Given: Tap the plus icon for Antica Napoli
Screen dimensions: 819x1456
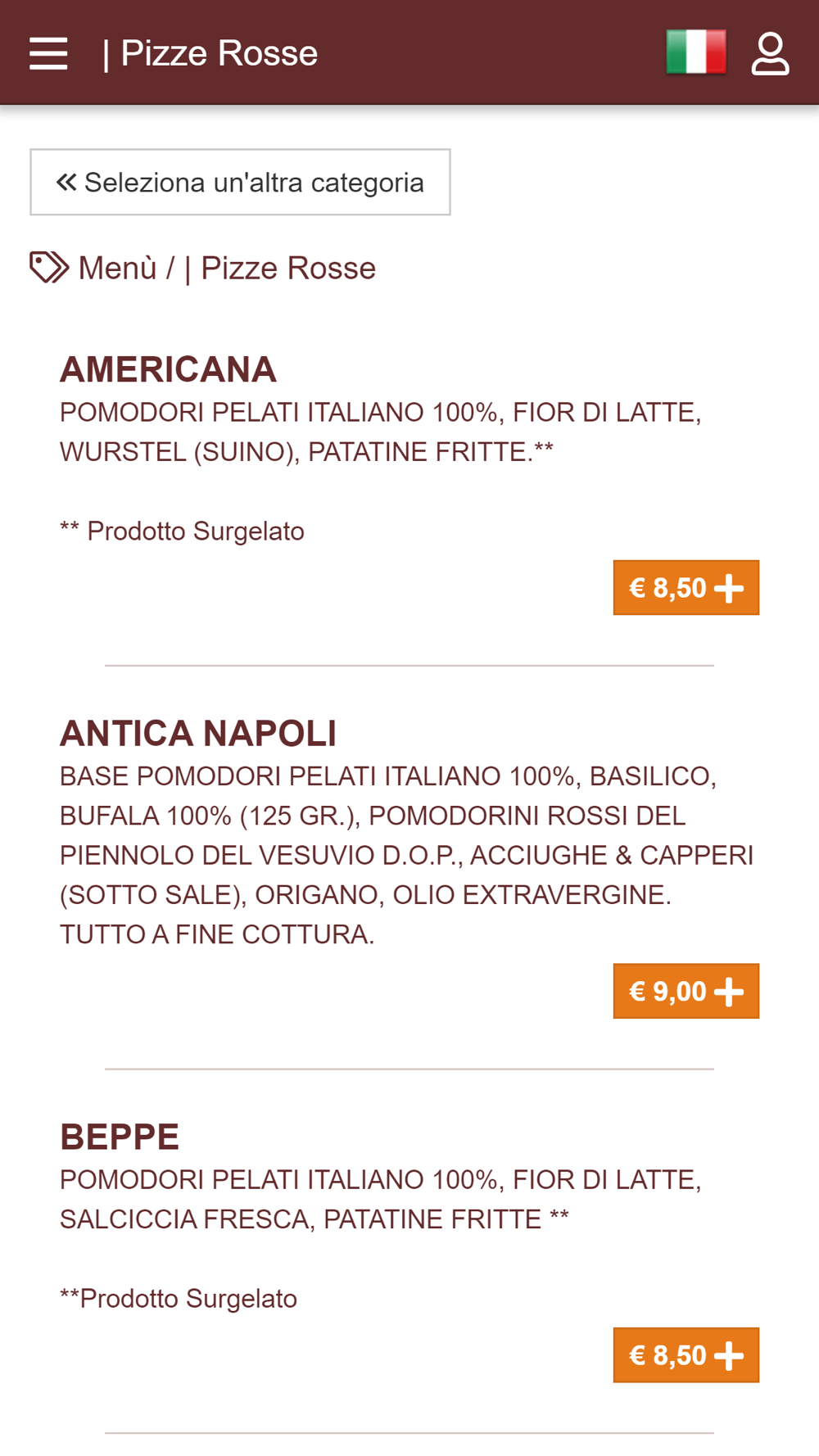Looking at the screenshot, I should tap(729, 992).
